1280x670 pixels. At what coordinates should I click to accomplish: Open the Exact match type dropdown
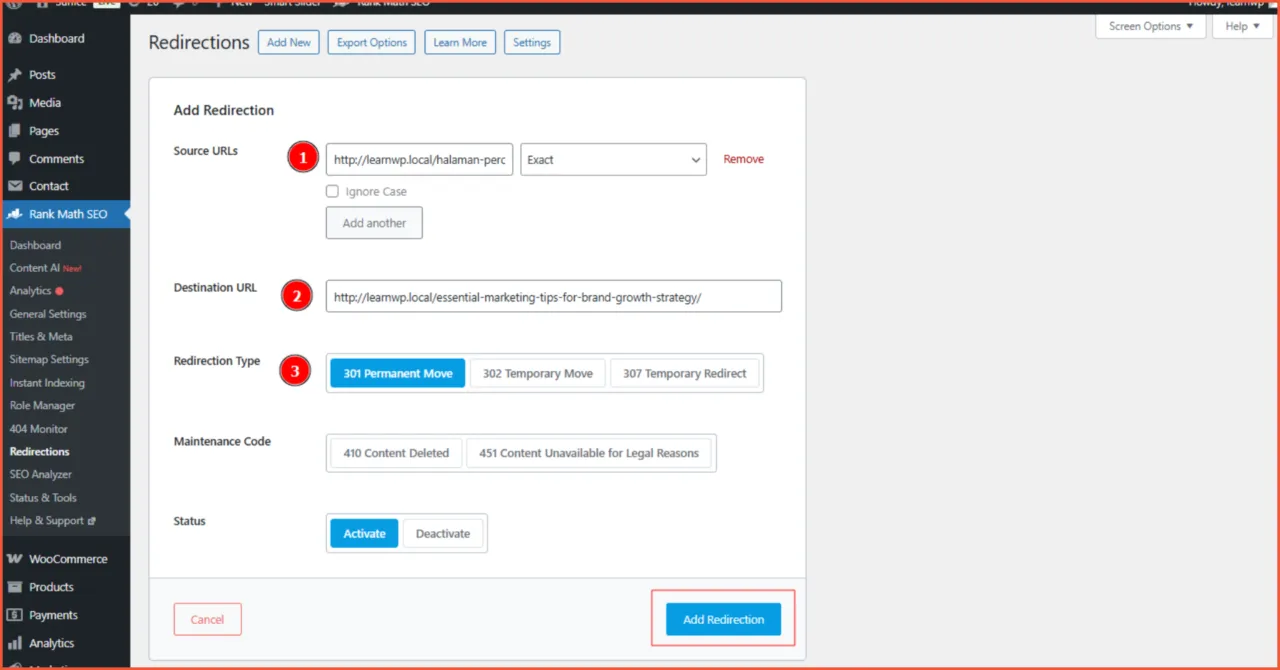pos(613,160)
